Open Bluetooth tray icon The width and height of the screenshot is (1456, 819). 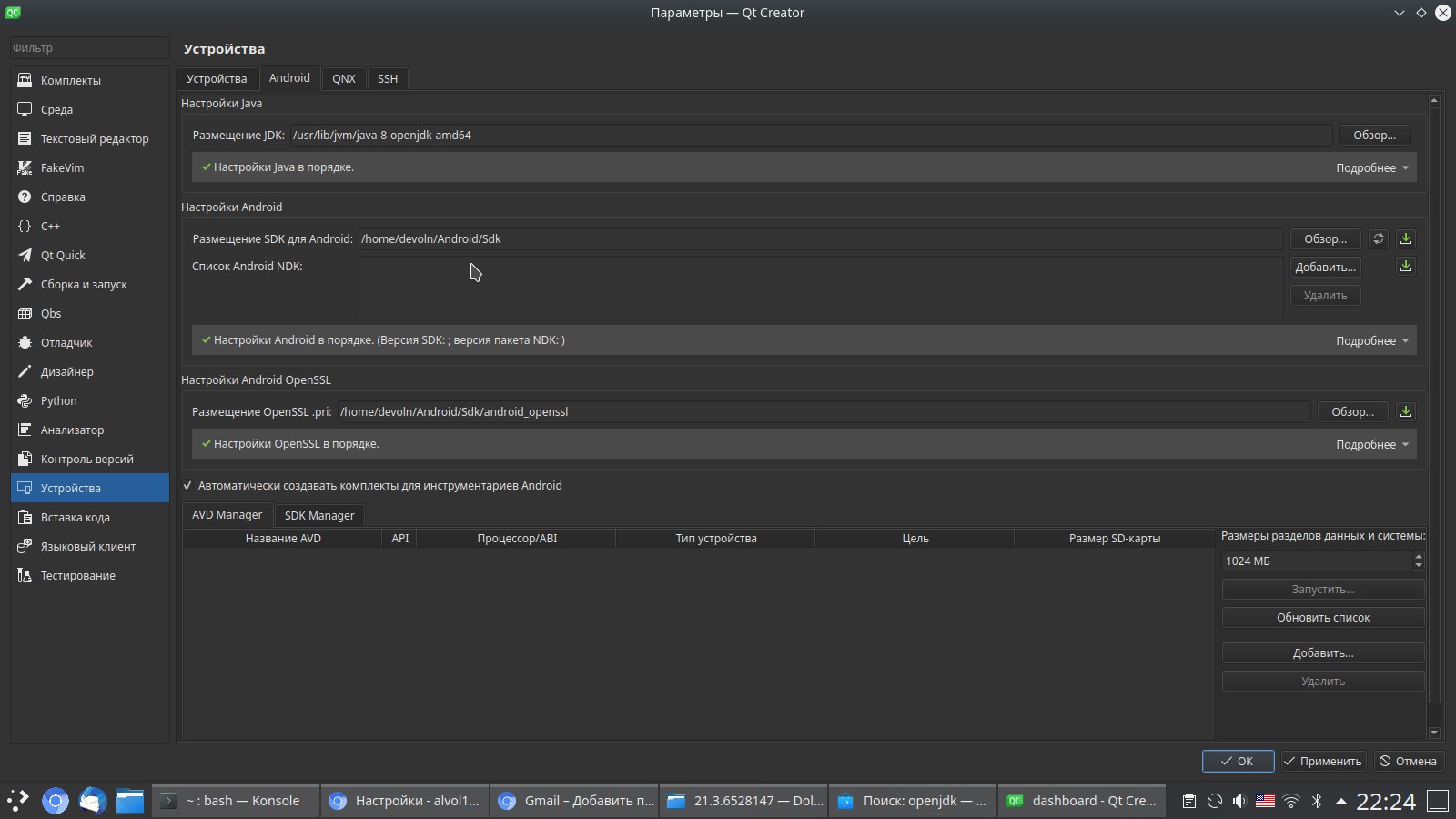coord(1316,801)
